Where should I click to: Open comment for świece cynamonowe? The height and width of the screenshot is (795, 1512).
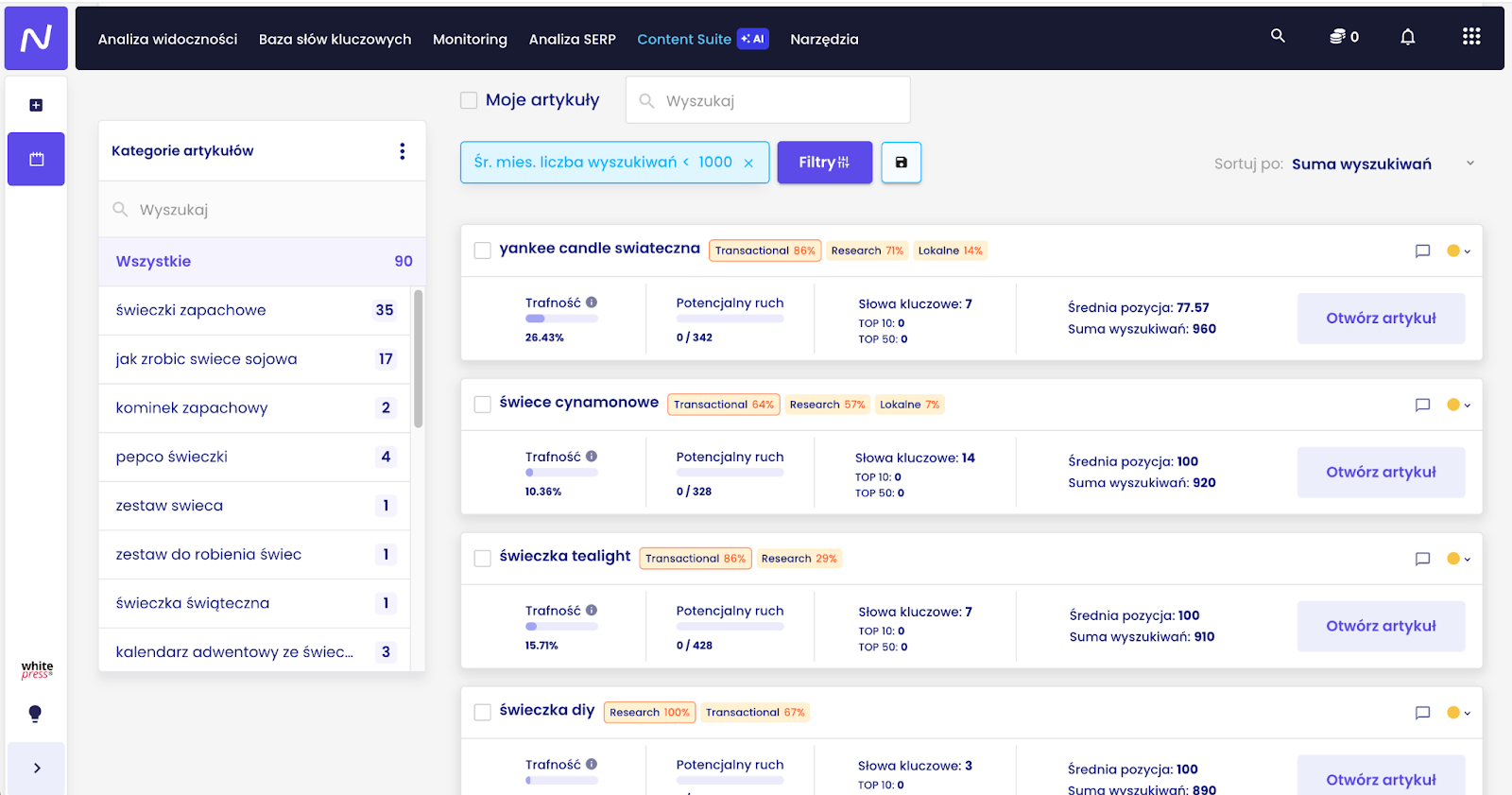click(1422, 405)
